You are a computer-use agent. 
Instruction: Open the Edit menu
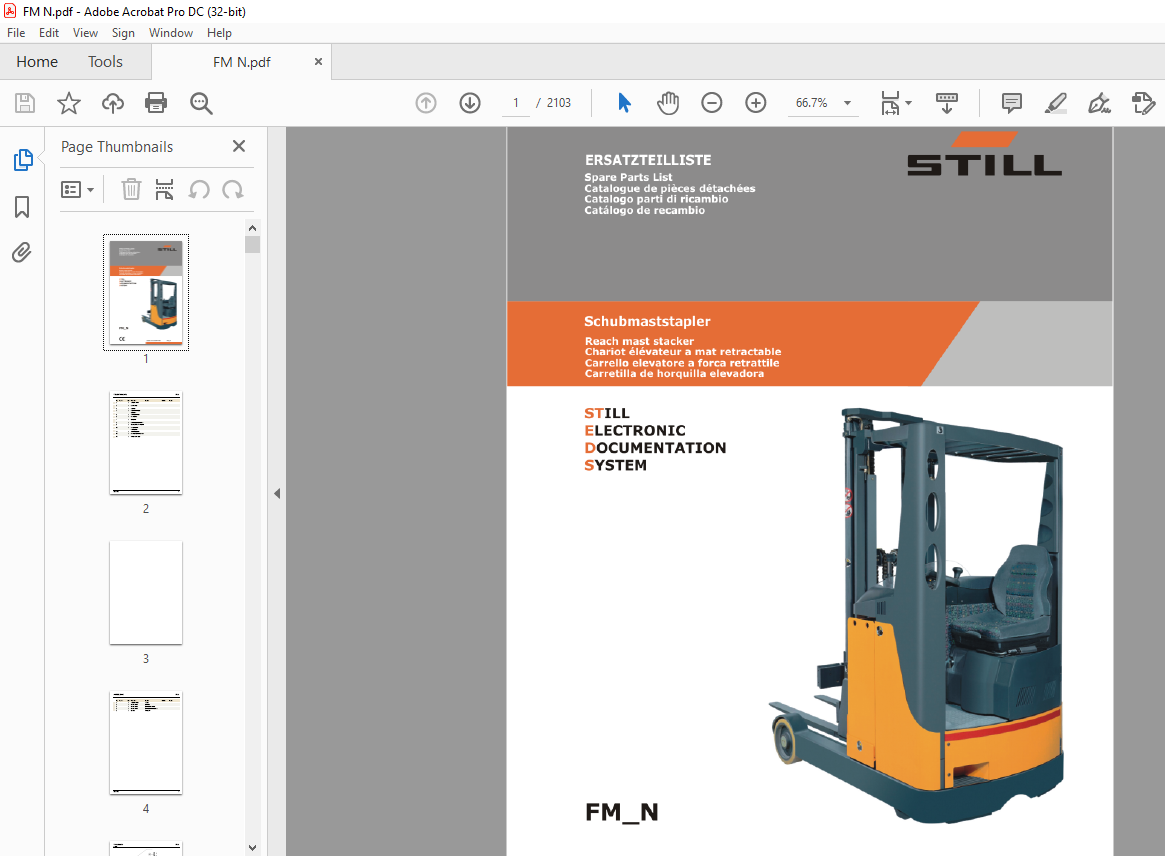pos(49,33)
